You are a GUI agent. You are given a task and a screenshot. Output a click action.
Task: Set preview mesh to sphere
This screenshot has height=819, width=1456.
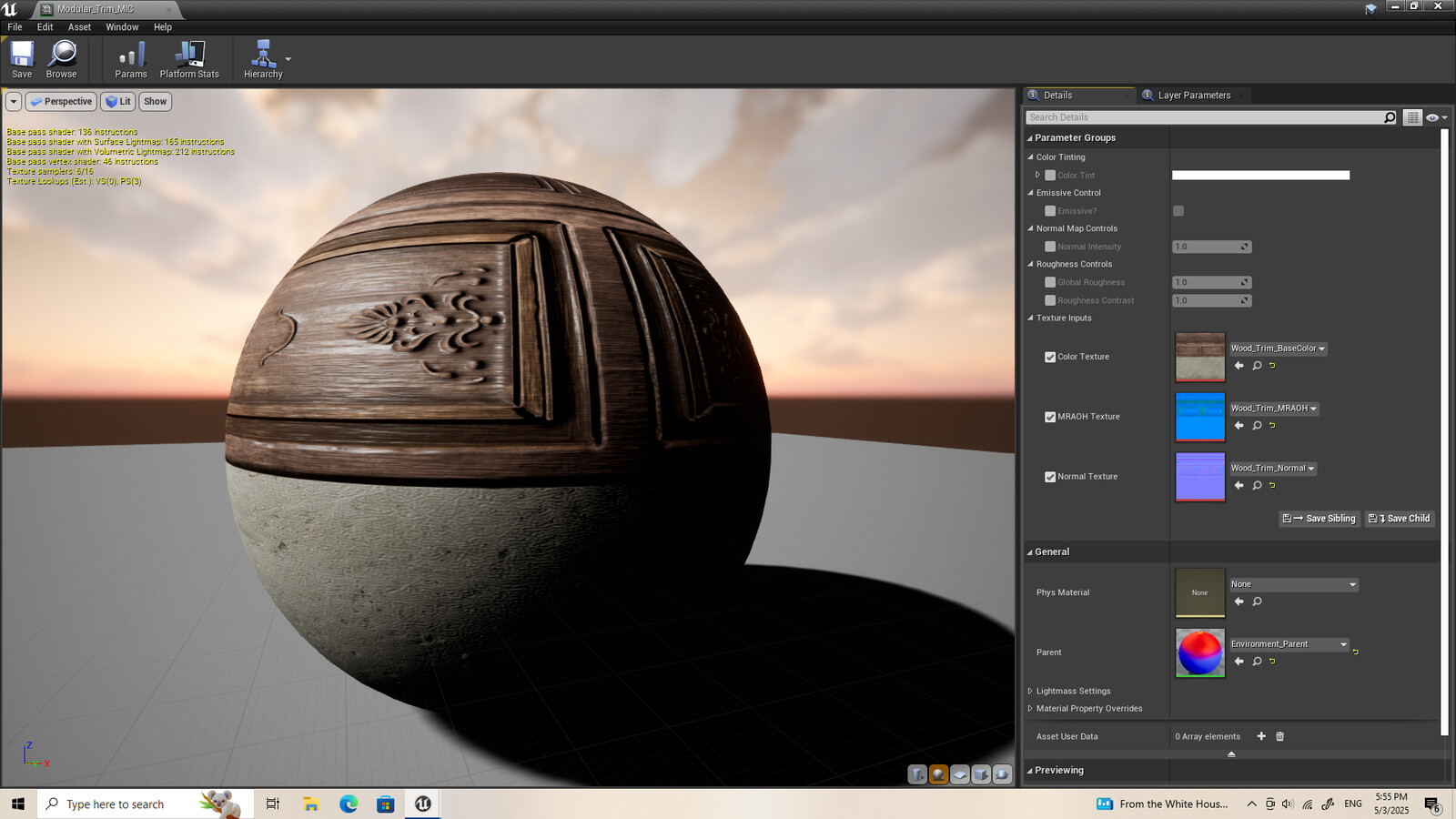pos(938,774)
